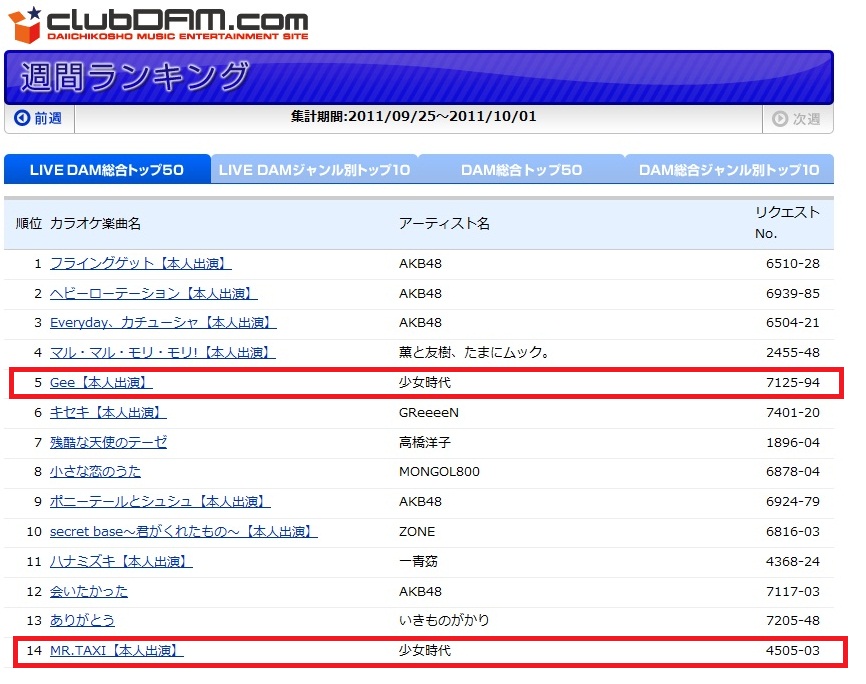The height and width of the screenshot is (684, 866).
Task: Click request number 6924-79
Action: click(793, 501)
